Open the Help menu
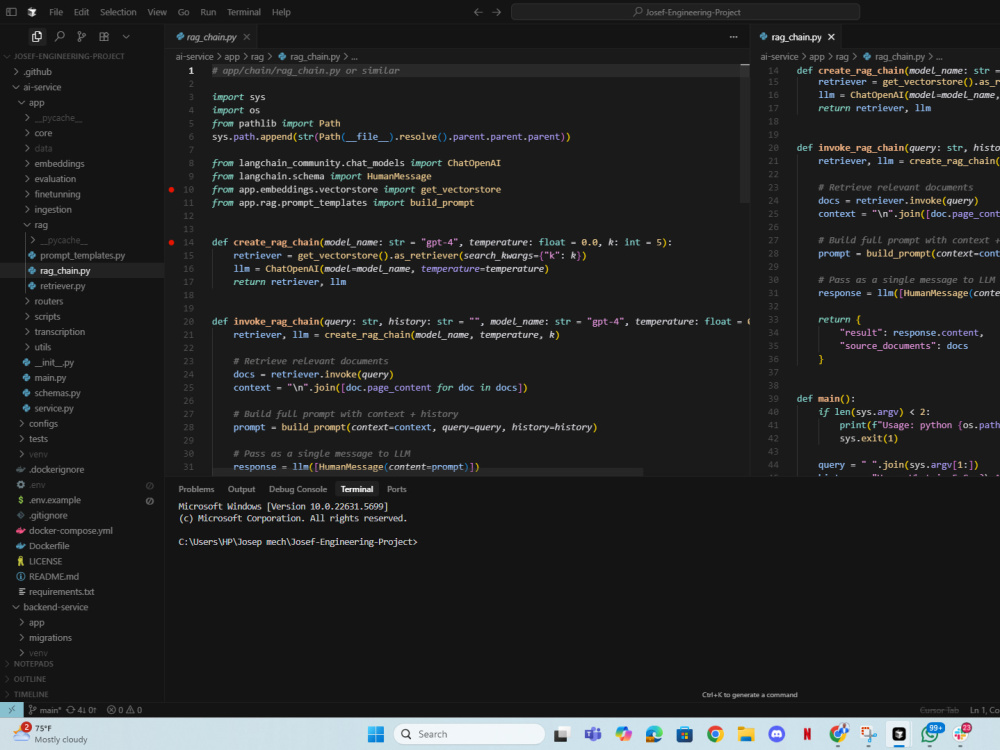This screenshot has width=1000, height=750. (x=281, y=12)
